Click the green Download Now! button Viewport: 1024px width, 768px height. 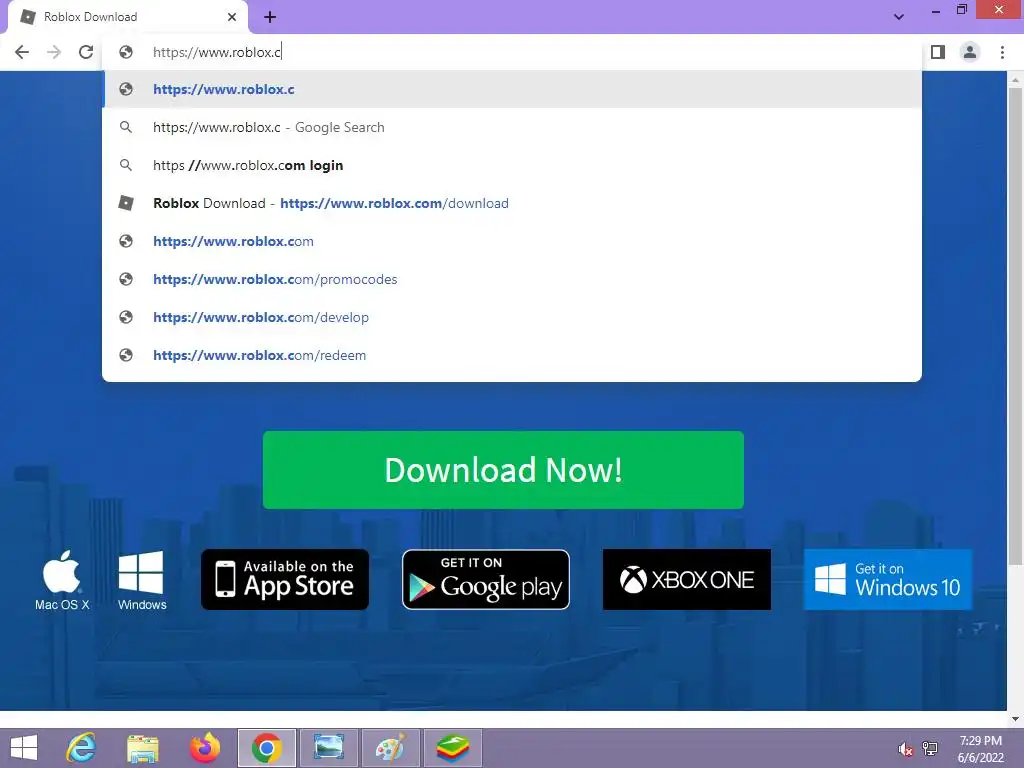tap(503, 470)
